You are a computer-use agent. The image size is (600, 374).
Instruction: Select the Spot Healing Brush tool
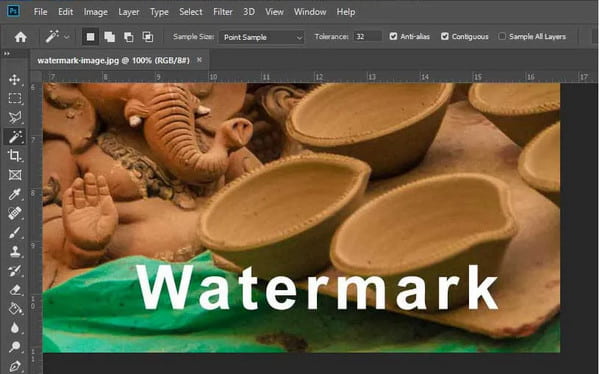click(15, 213)
